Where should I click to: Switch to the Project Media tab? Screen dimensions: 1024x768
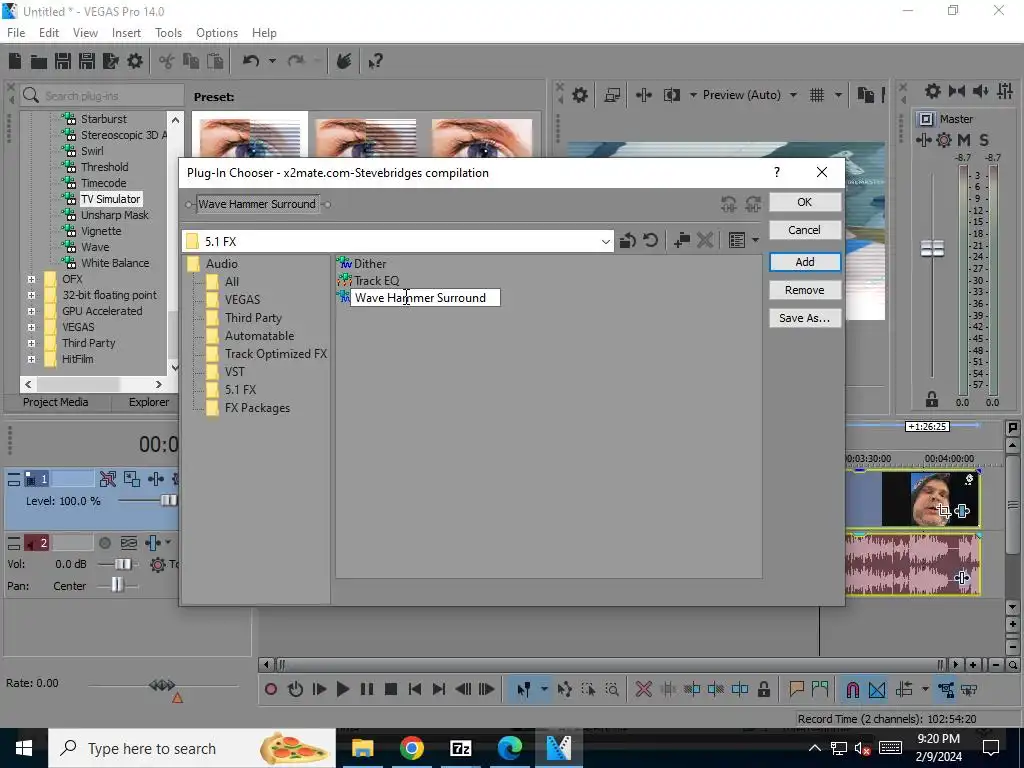click(56, 402)
